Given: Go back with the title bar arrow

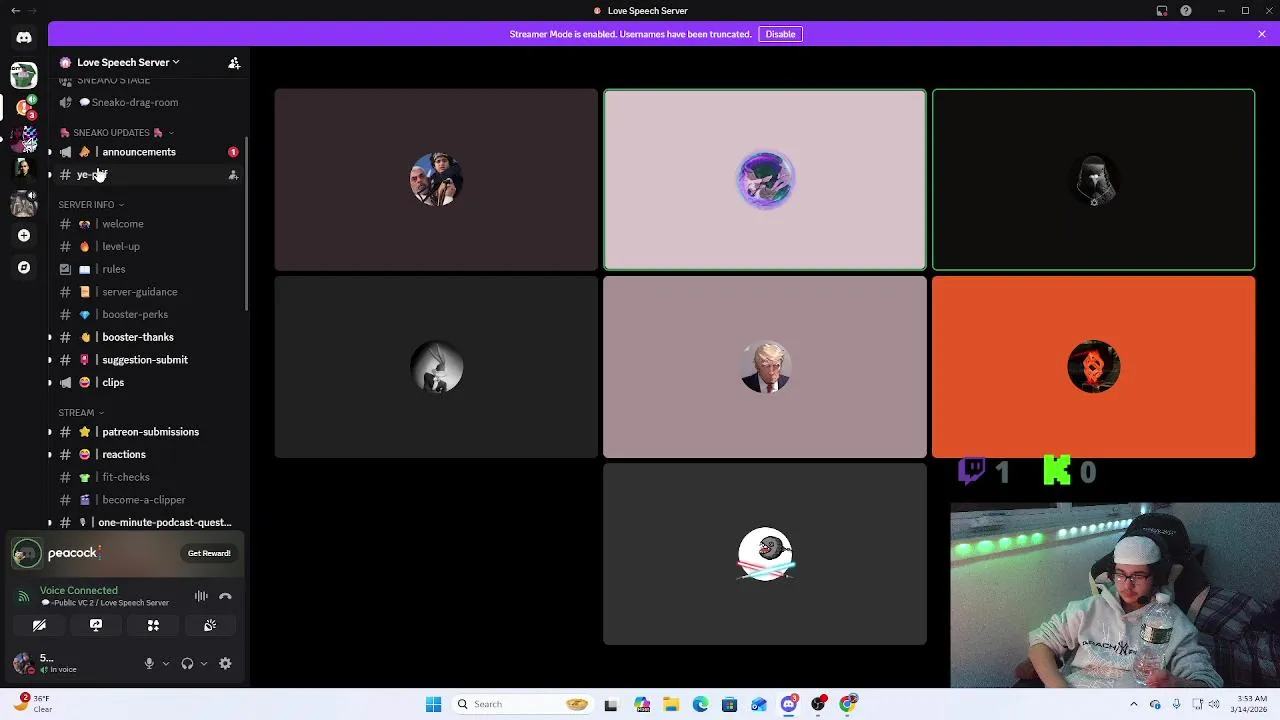Looking at the screenshot, I should coord(15,11).
